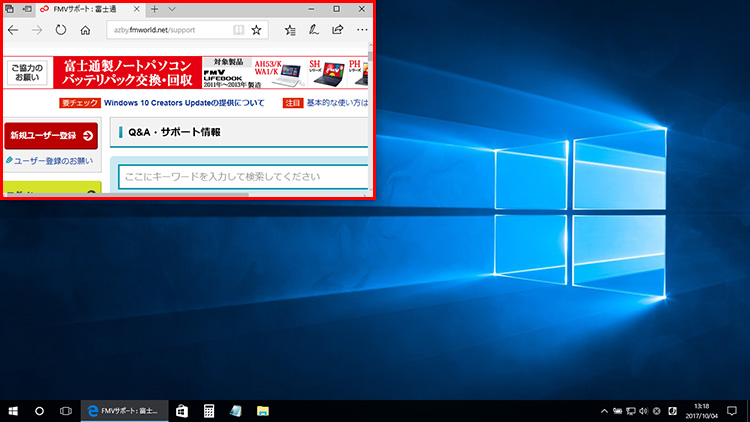Open a new tab with plus button
The height and width of the screenshot is (422, 750).
pyautogui.click(x=154, y=8)
